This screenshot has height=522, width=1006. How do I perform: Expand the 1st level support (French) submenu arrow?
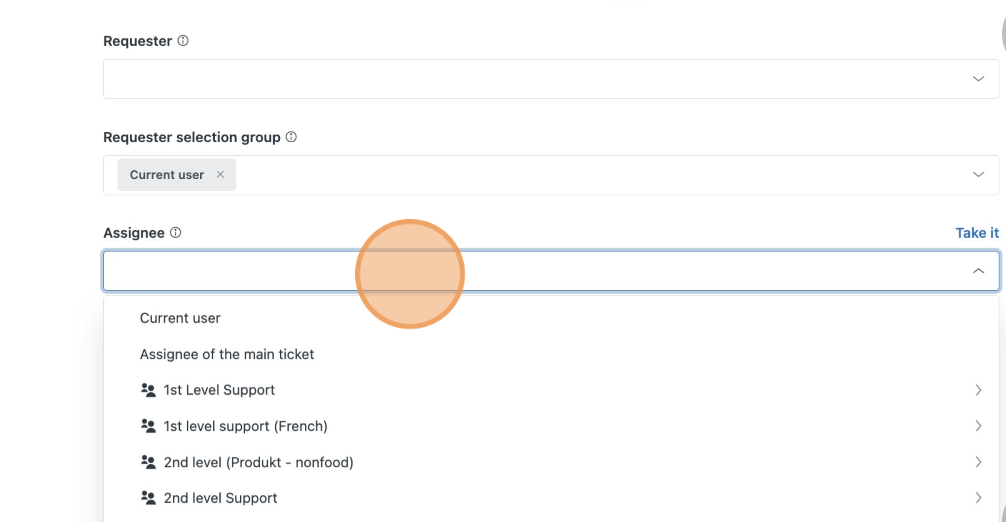[978, 426]
